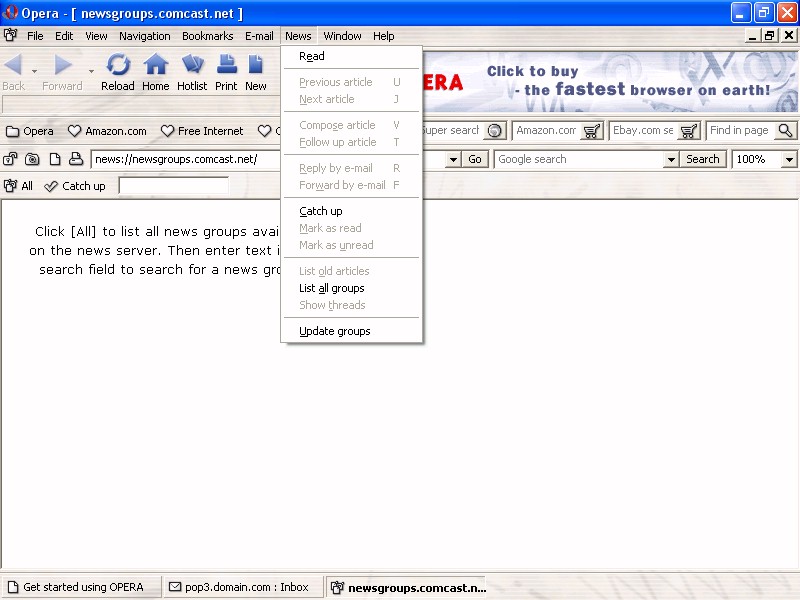
Task: Go back with the Back arrow icon
Action: (13, 65)
